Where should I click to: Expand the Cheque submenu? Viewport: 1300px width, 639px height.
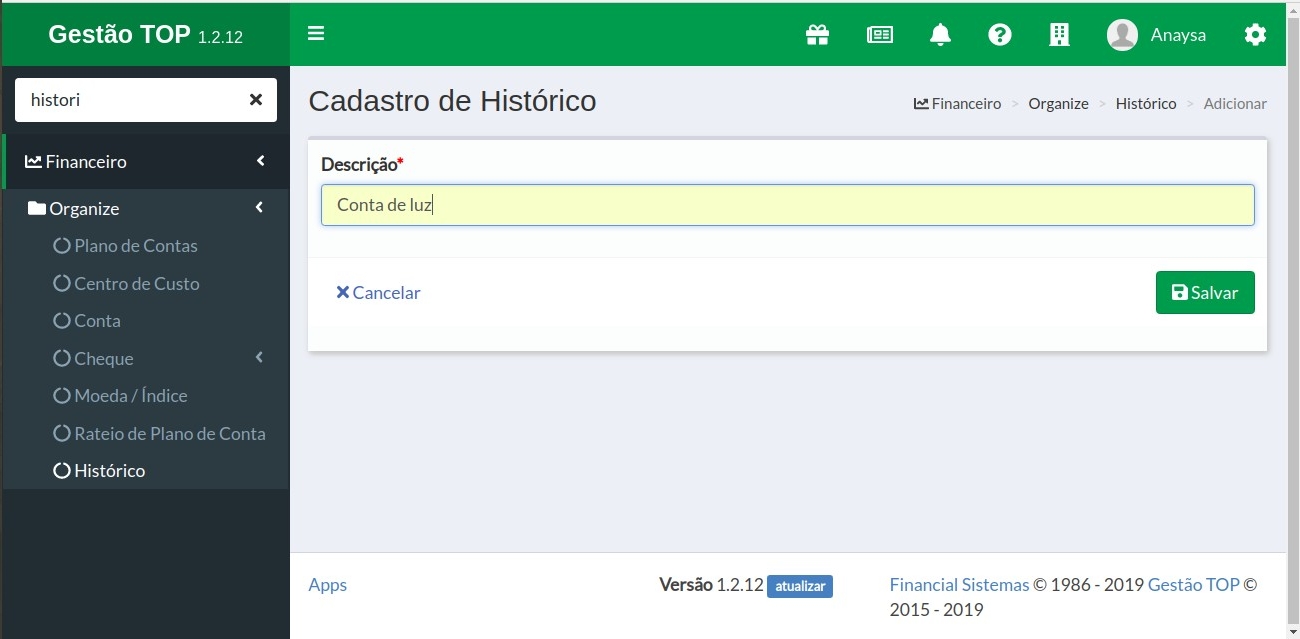pyautogui.click(x=260, y=358)
